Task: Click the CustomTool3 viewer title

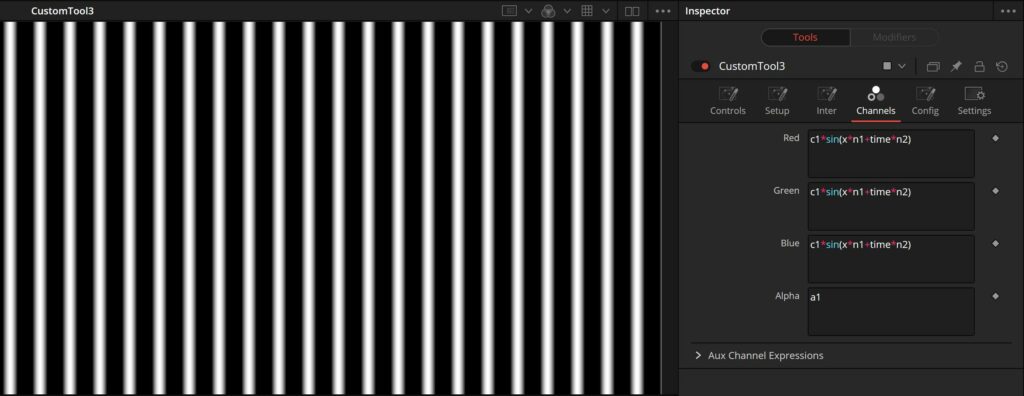Action: coord(62,10)
